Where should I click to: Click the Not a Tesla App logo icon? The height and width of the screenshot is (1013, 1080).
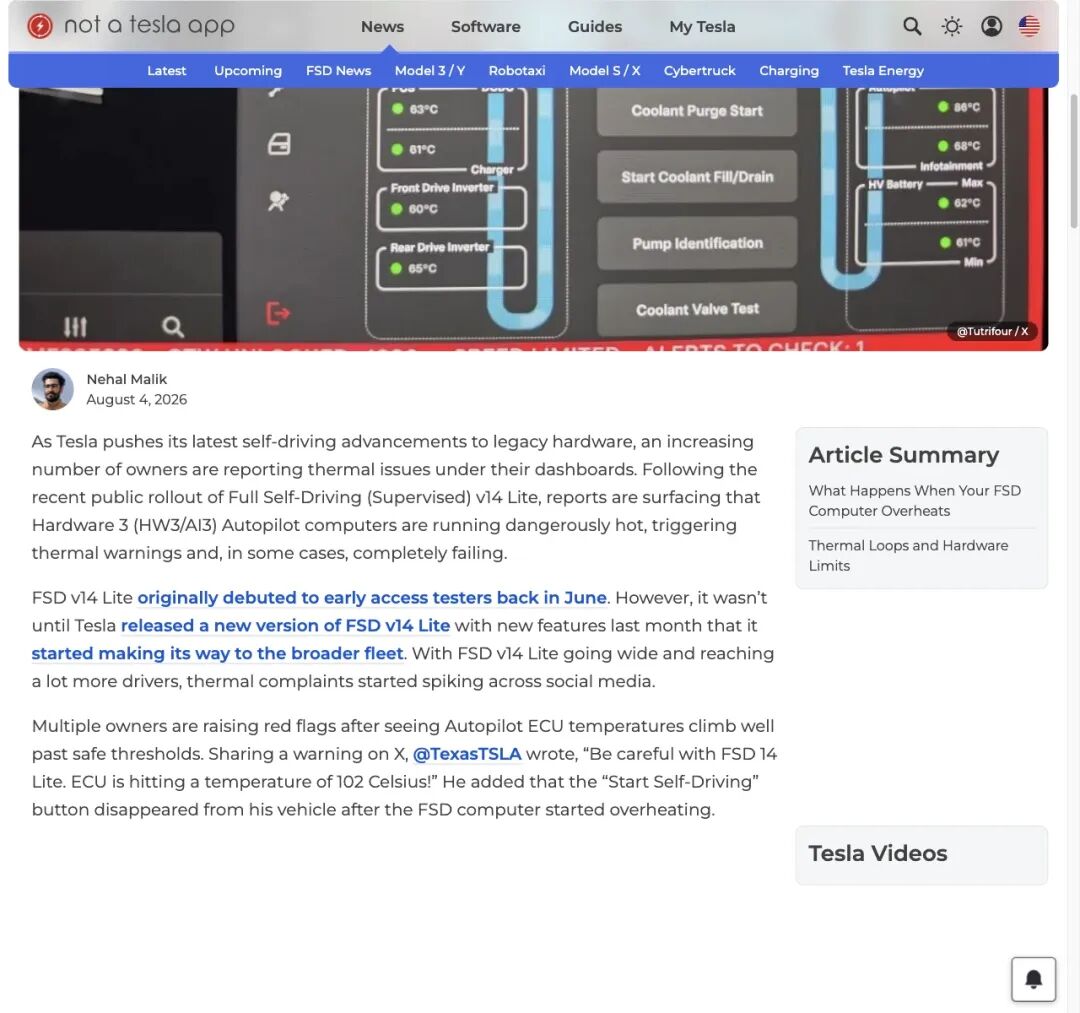click(x=40, y=26)
